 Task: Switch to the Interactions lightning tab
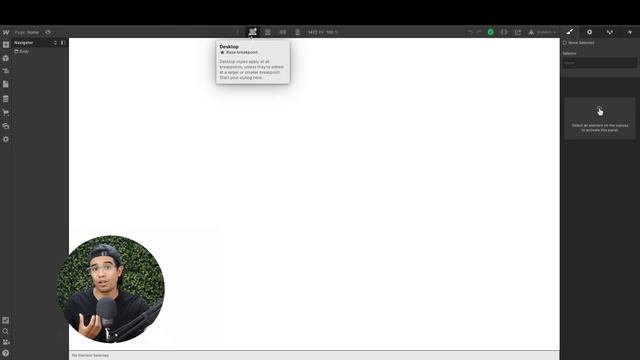coord(630,32)
